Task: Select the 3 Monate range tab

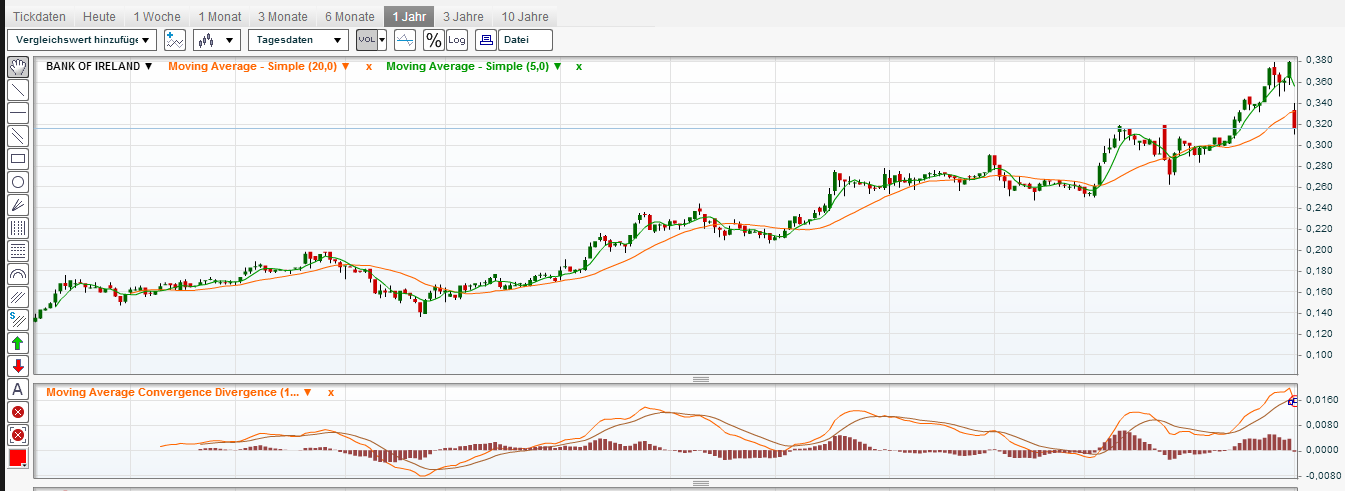Action: (283, 17)
